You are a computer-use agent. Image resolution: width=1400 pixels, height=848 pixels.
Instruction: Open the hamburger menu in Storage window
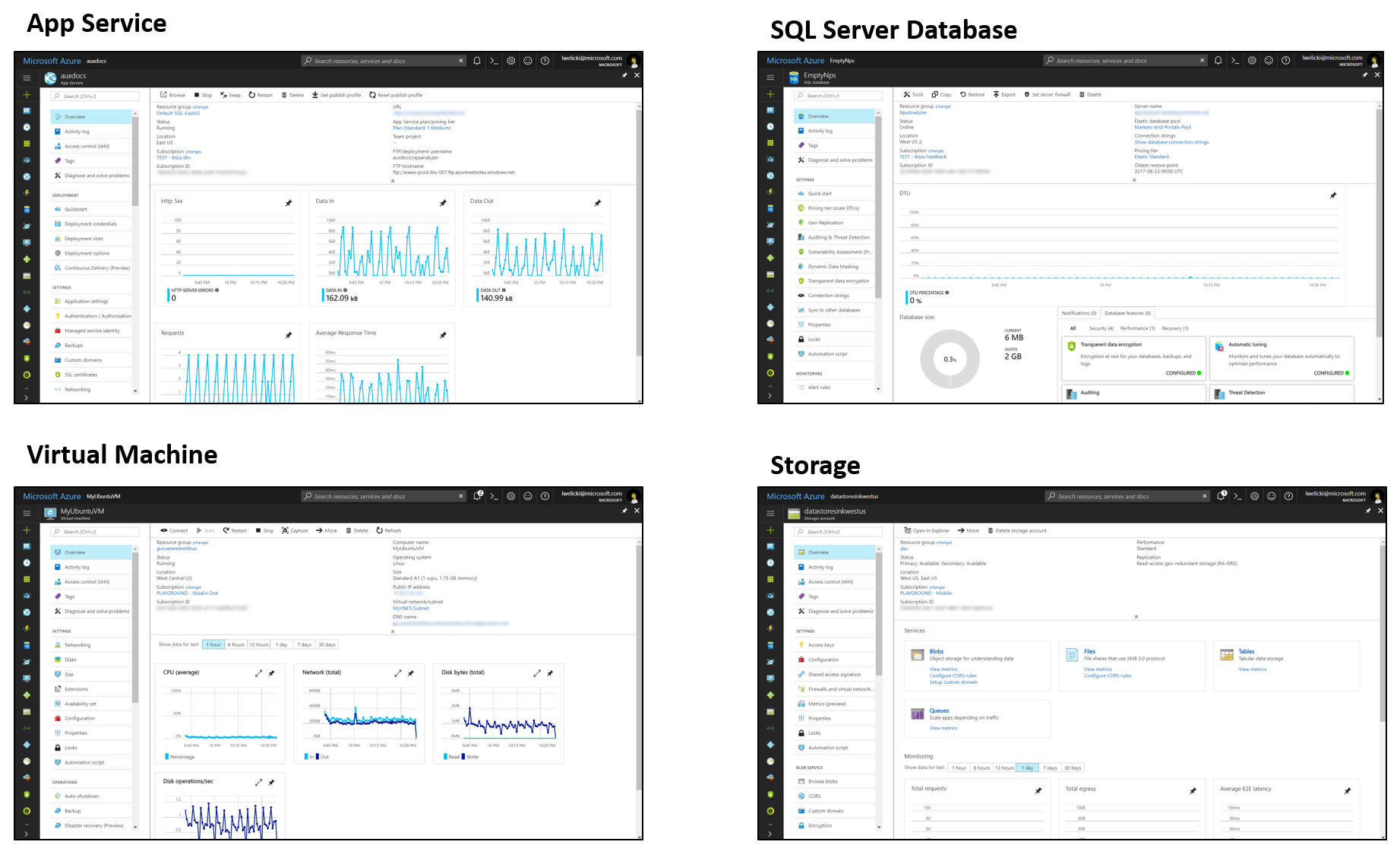tap(770, 513)
